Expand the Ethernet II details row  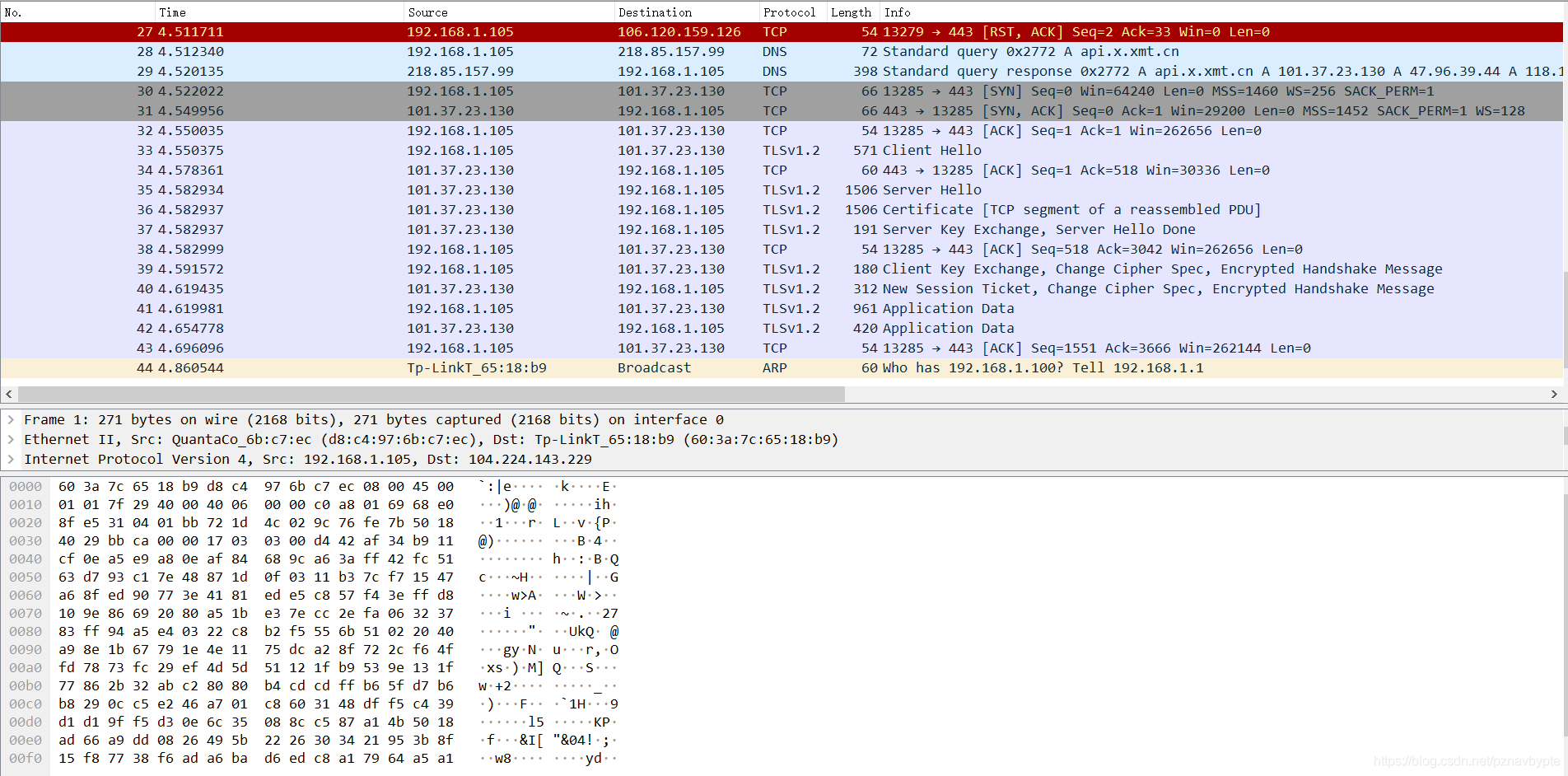click(11, 440)
